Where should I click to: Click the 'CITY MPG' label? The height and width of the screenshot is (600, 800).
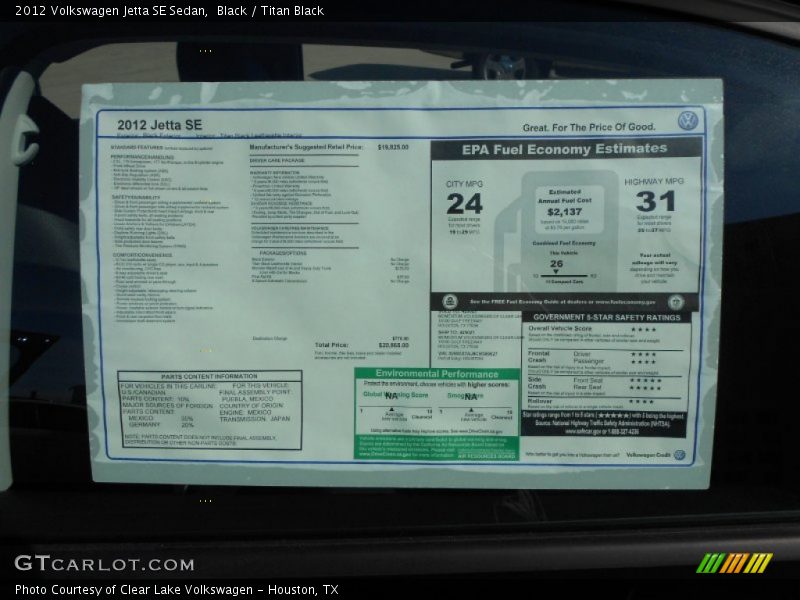(x=464, y=184)
